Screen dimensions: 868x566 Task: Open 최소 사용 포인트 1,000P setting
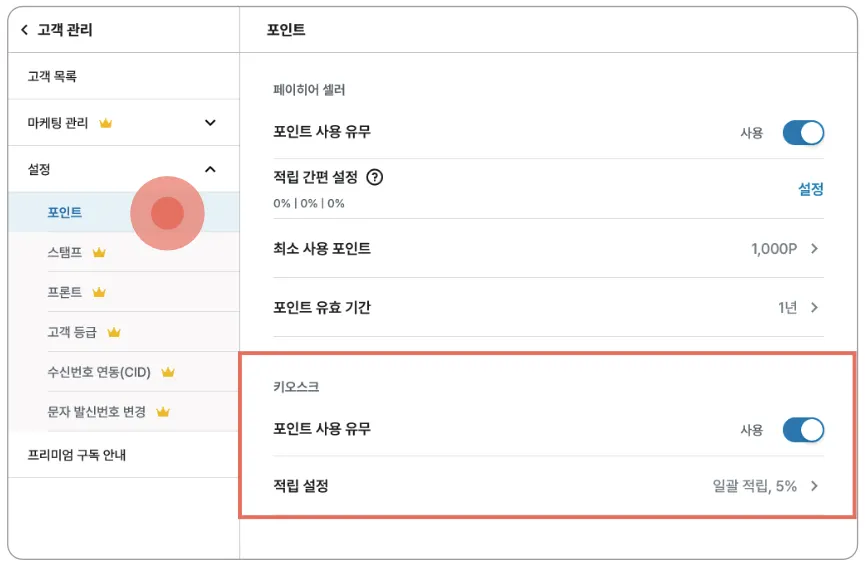tap(785, 248)
